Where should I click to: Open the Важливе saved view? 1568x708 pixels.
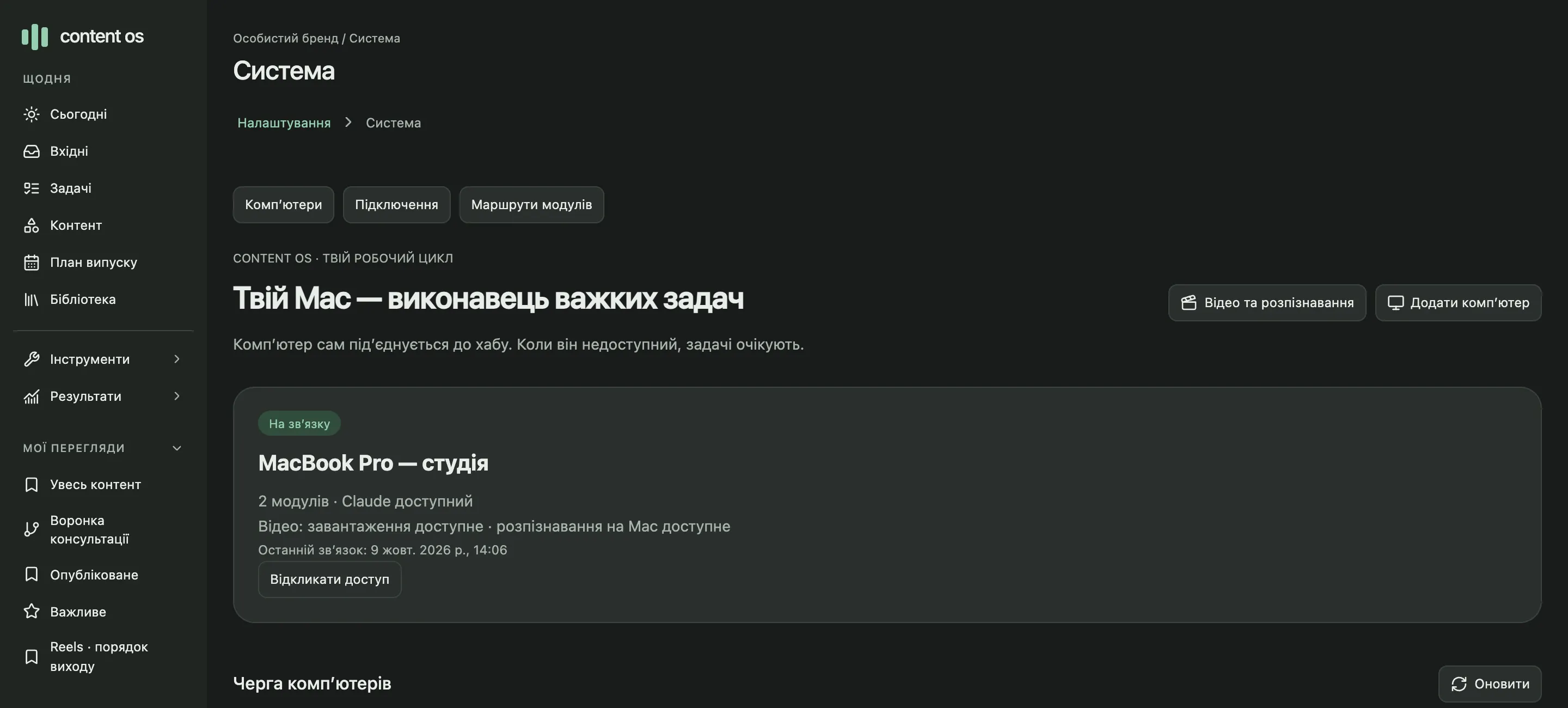[x=103, y=612]
